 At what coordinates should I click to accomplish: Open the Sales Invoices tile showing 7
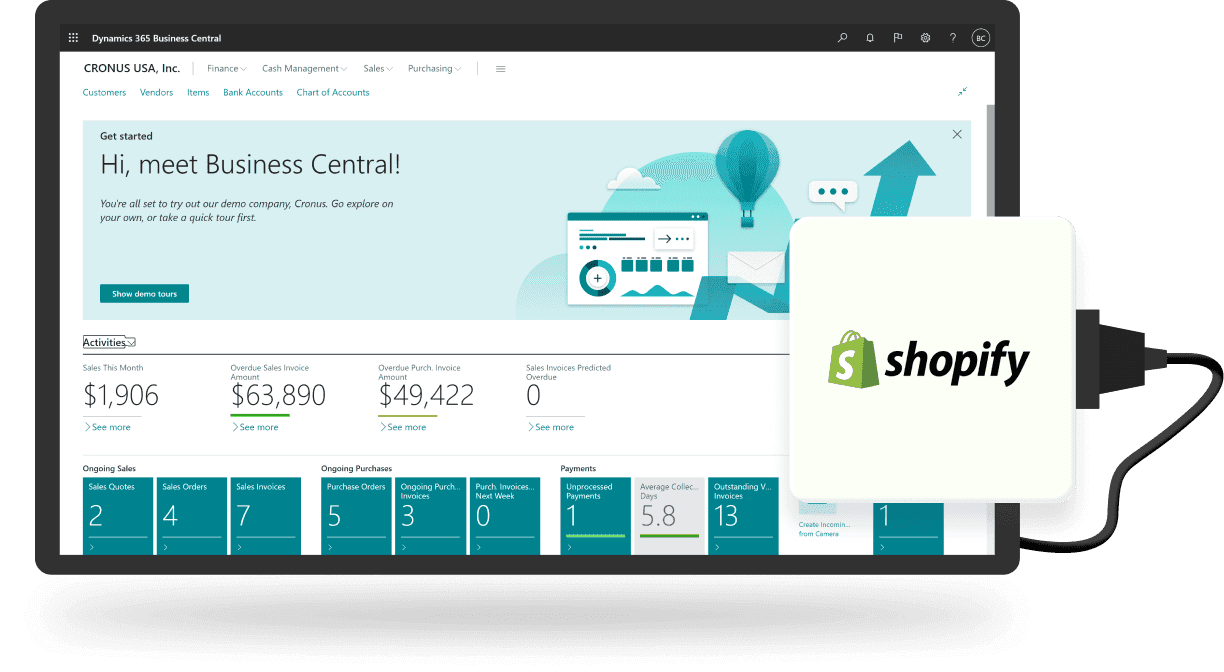[x=265, y=515]
